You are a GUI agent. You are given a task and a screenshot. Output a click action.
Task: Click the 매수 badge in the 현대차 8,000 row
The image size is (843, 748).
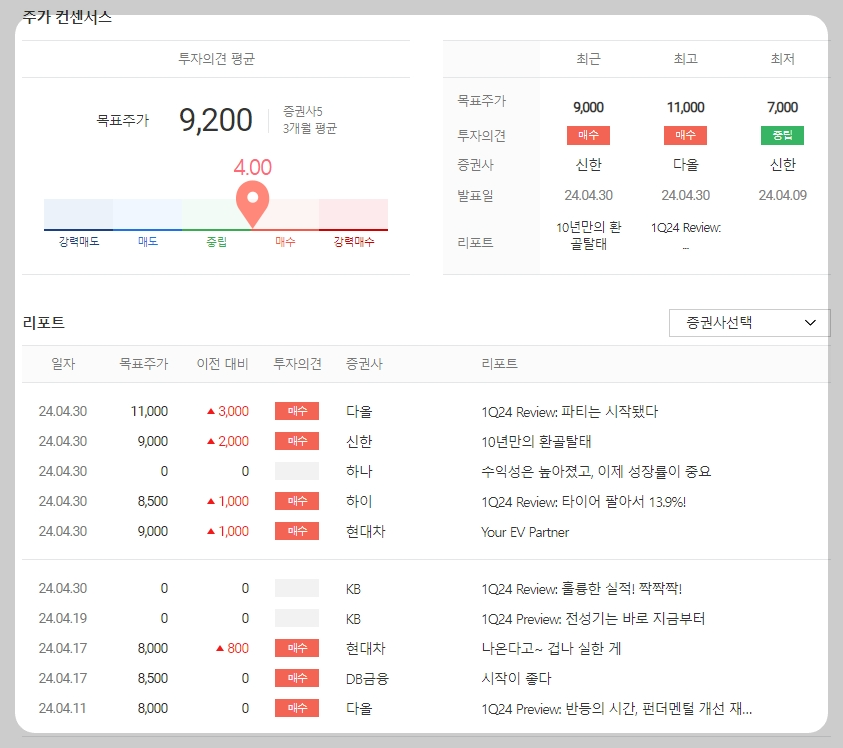[x=297, y=648]
